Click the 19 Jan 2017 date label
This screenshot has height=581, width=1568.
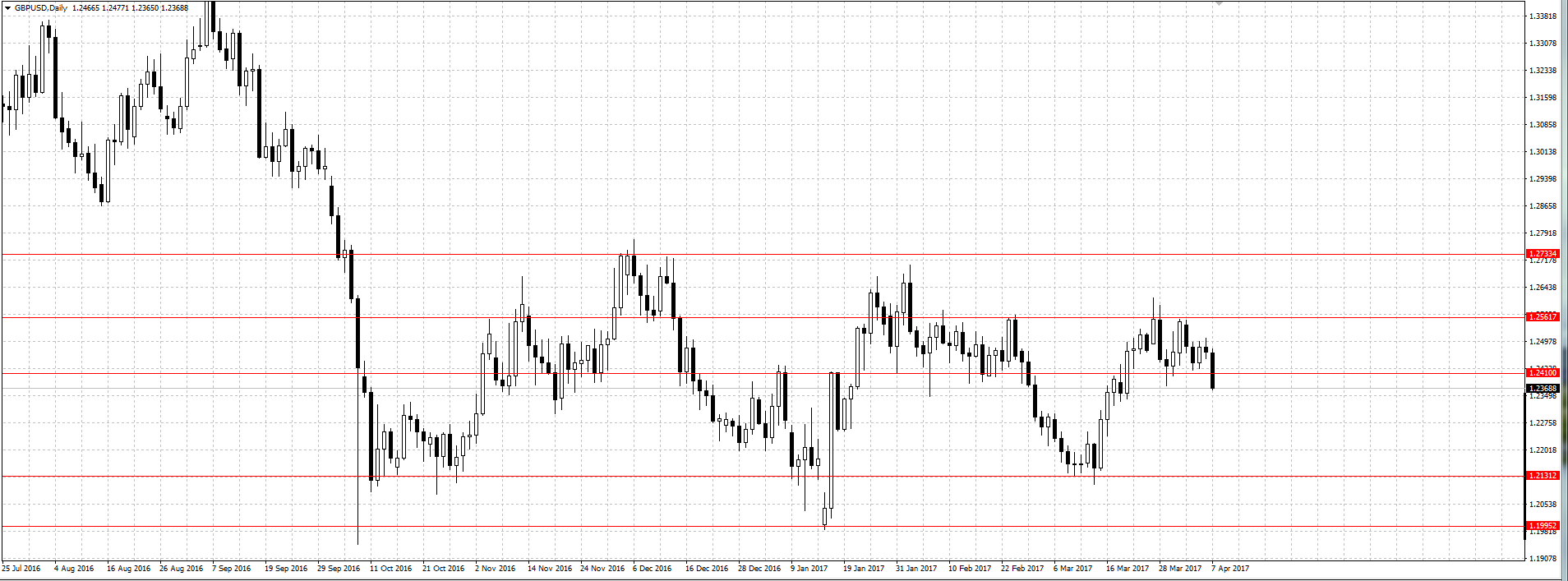coord(864,569)
